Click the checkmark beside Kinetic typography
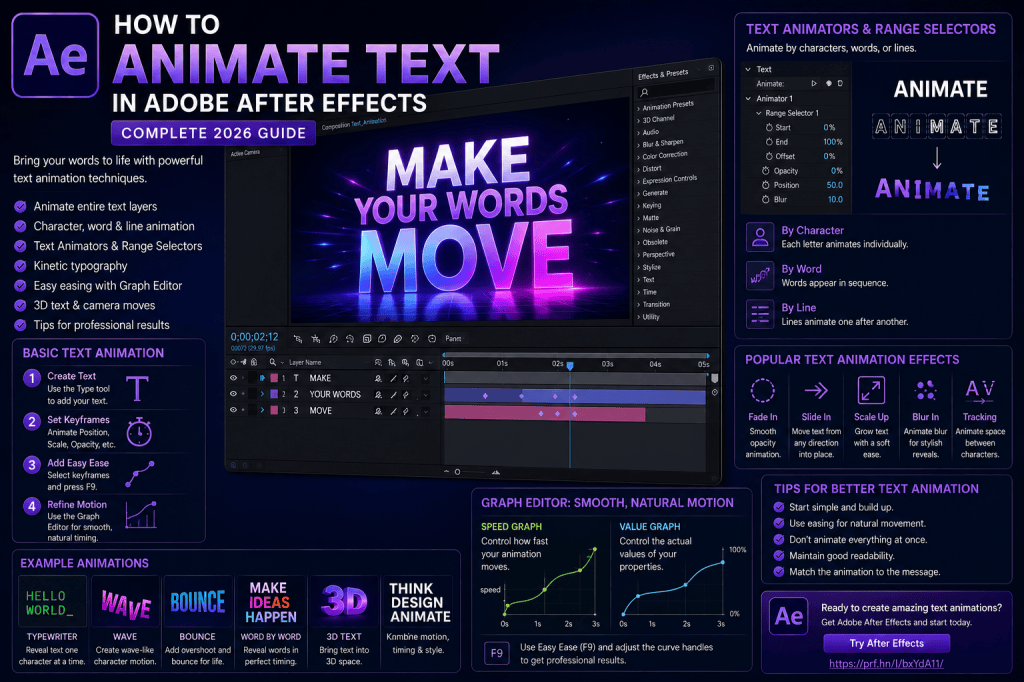Screen dimensions: 1024x682 (x=20, y=266)
